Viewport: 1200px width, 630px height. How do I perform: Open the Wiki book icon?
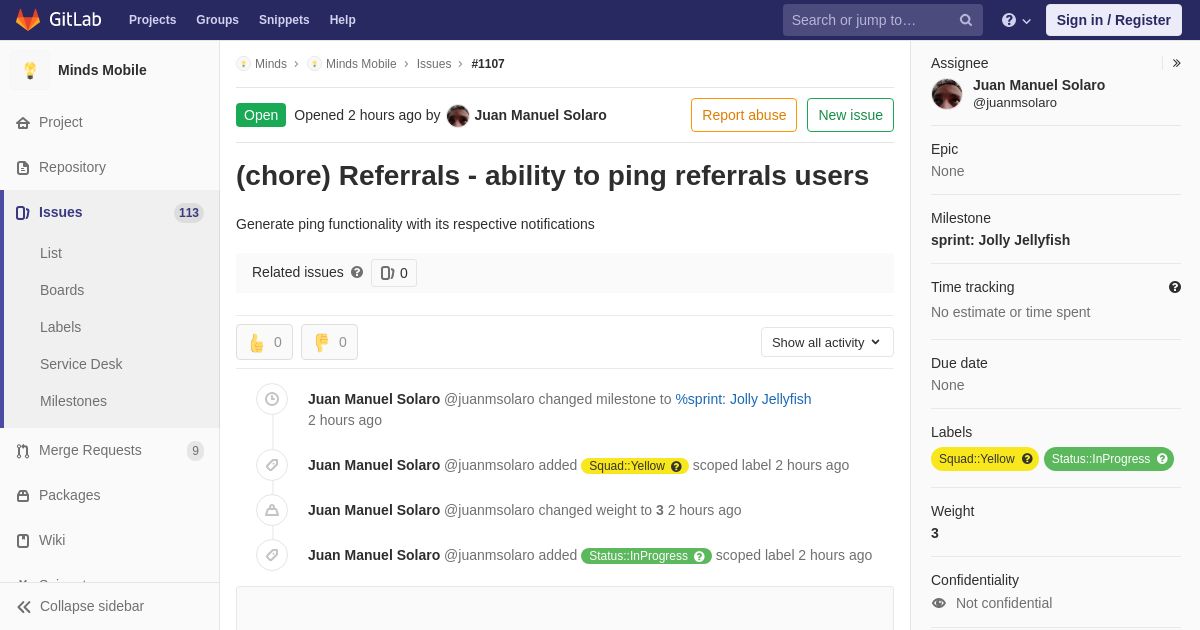tap(23, 541)
